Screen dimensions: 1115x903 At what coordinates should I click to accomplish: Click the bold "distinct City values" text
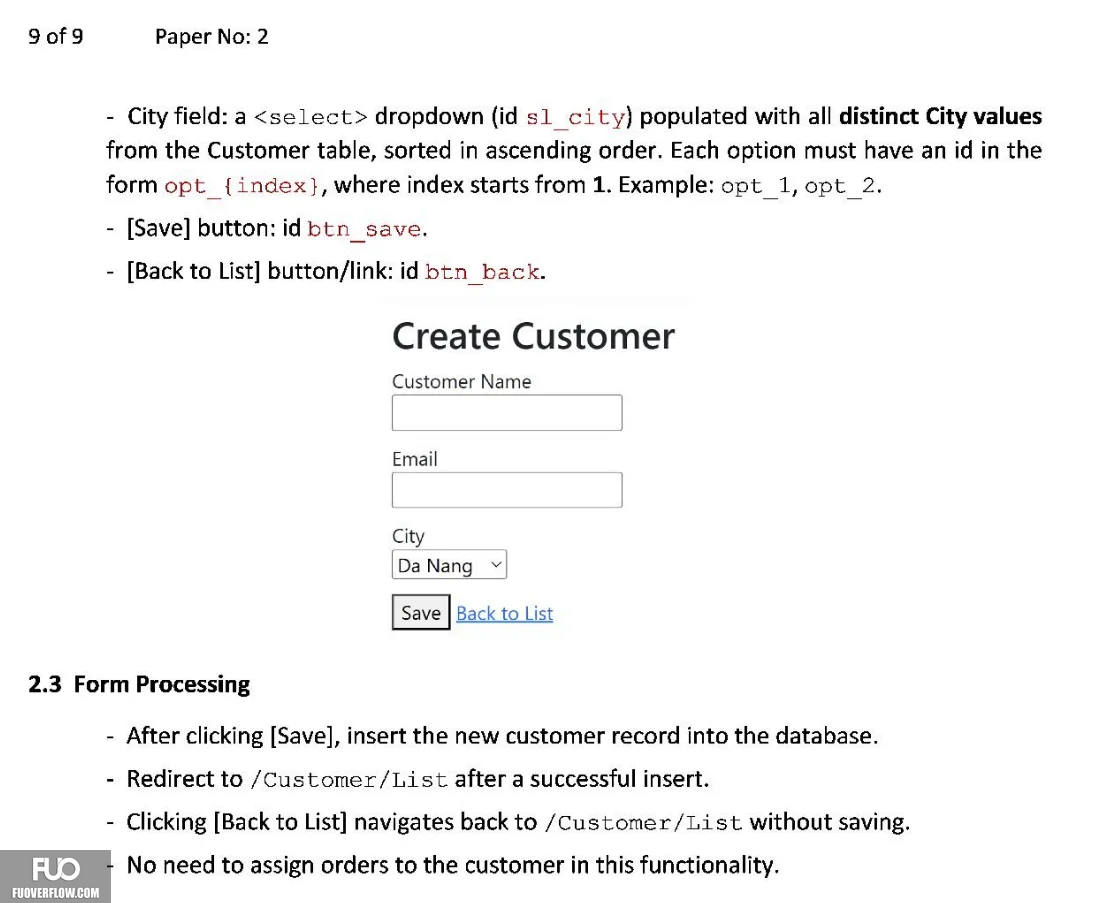click(941, 116)
